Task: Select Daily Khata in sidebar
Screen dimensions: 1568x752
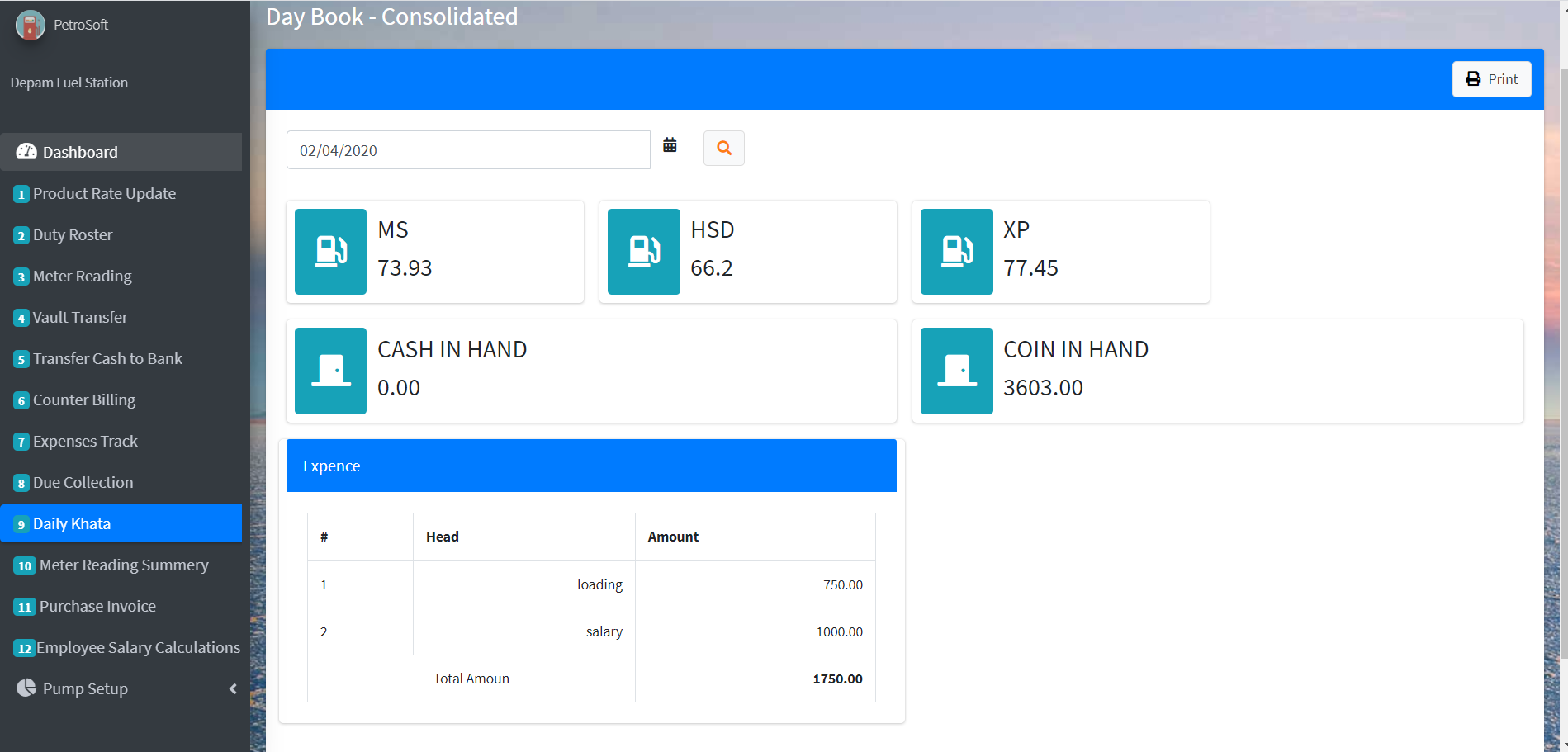Action: click(x=72, y=523)
